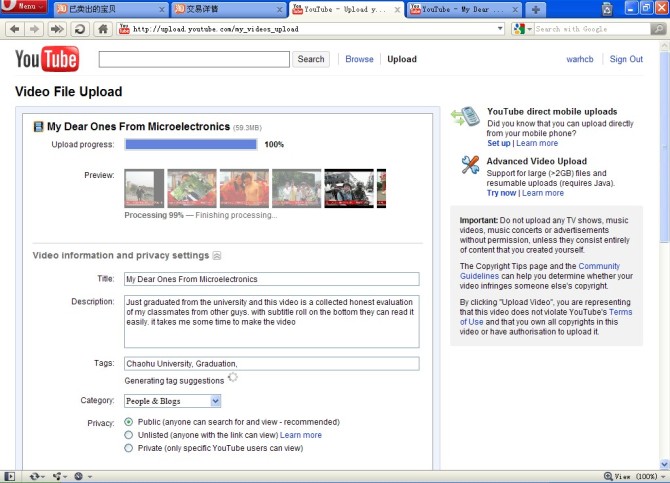Go back with the browser Back arrow
Image resolution: width=670 pixels, height=483 pixels.
click(x=15, y=29)
